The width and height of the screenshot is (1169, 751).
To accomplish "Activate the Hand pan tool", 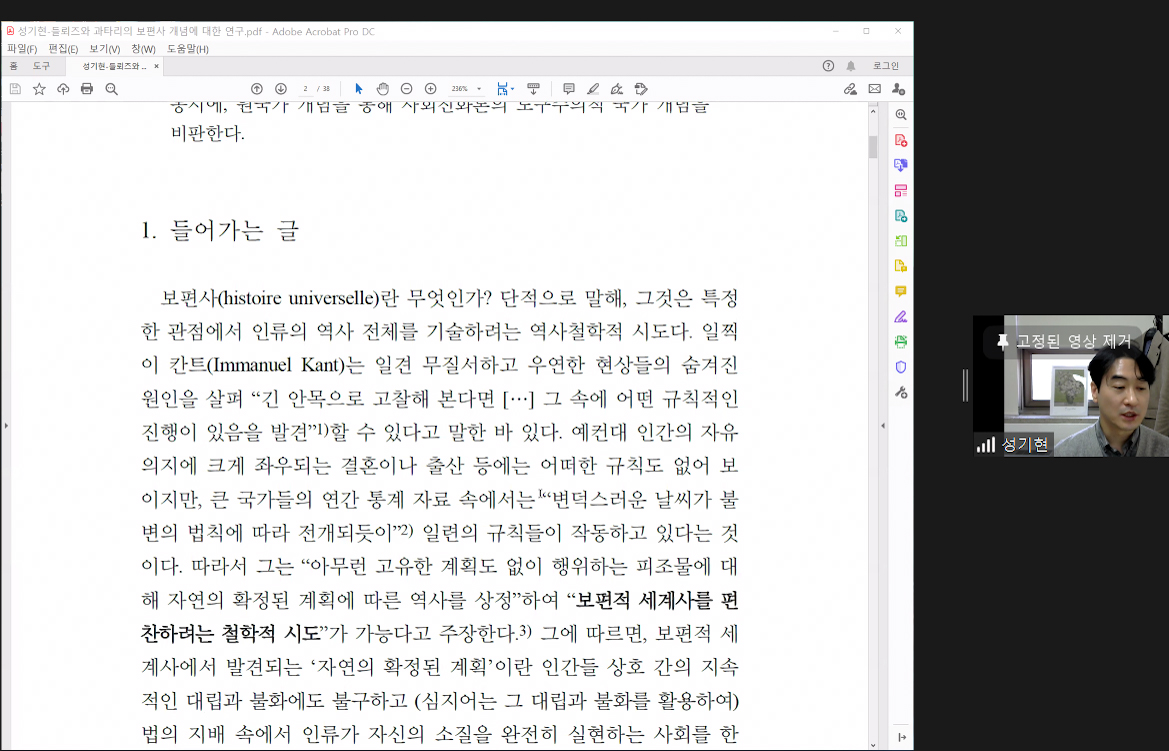I will [x=382, y=89].
